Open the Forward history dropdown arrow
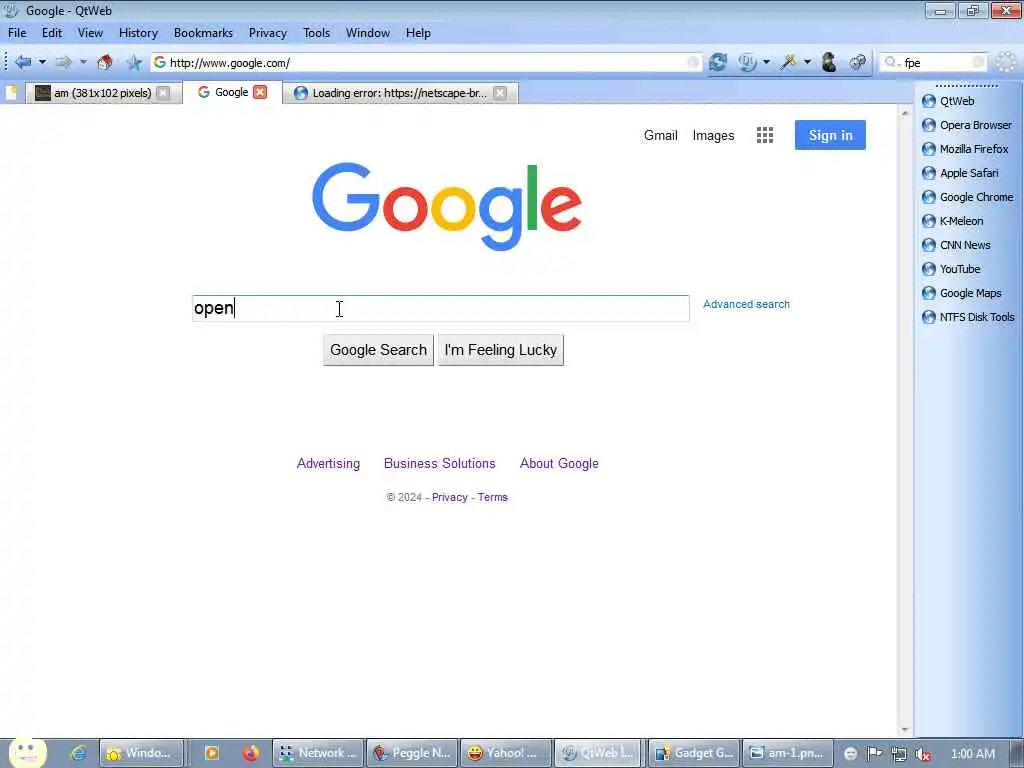Screen dimensions: 1024x768 (x=84, y=63)
